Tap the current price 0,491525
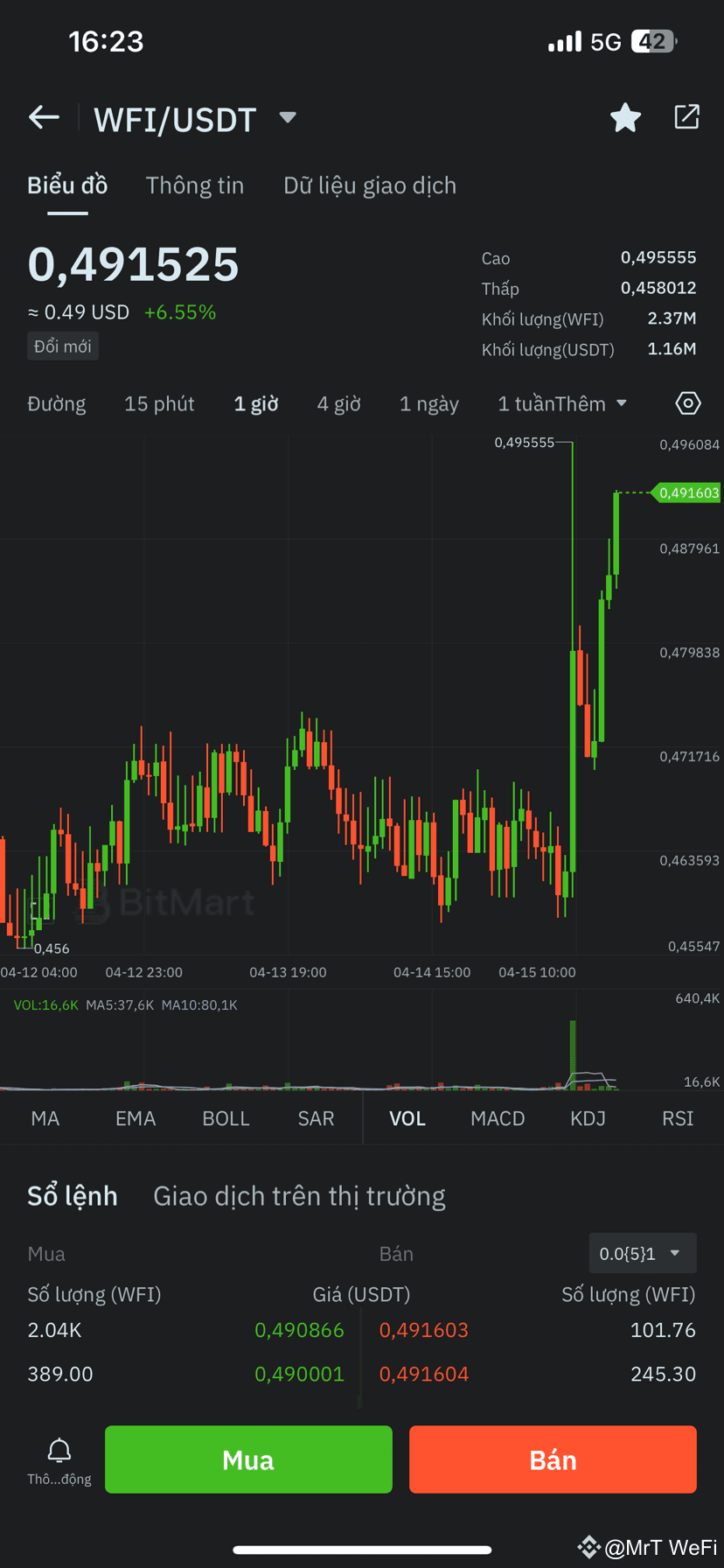This screenshot has height=1568, width=724. (133, 264)
